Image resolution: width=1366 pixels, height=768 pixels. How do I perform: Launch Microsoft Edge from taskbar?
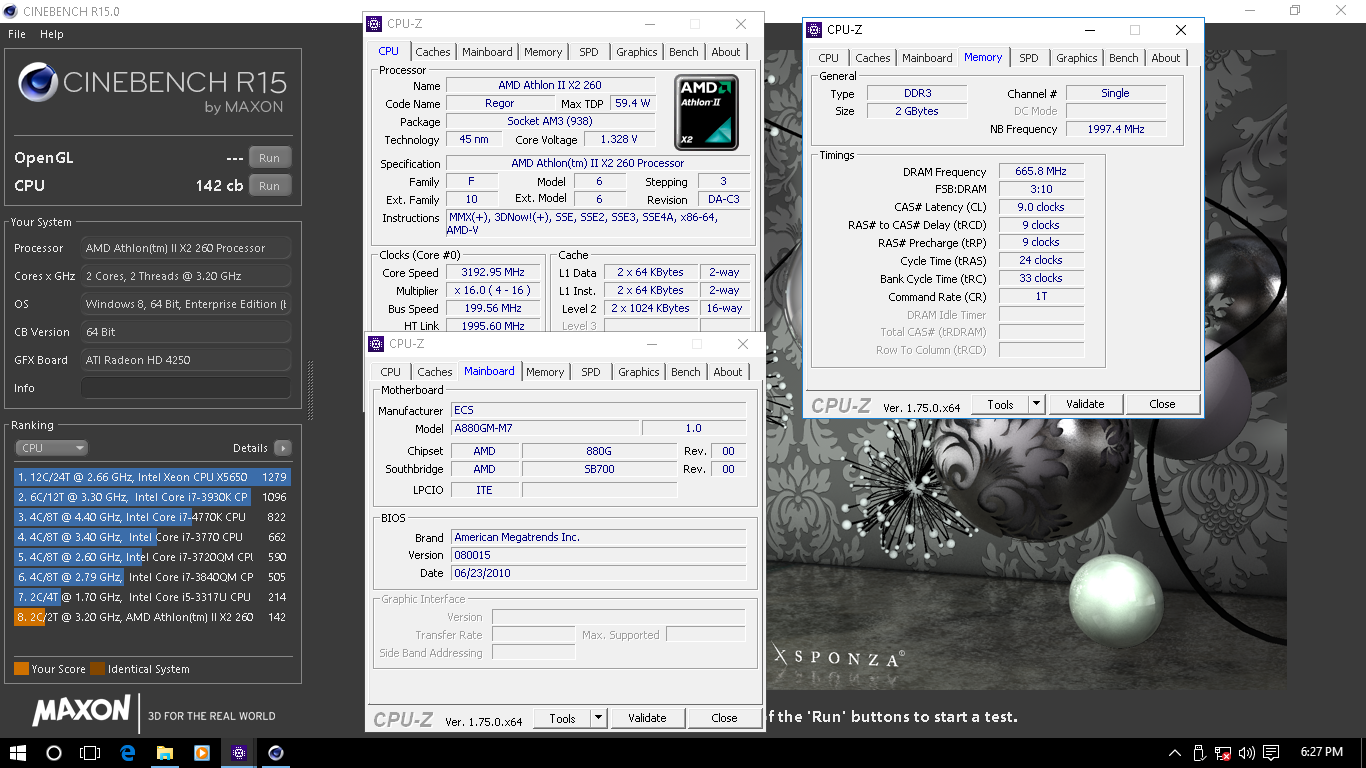point(128,753)
